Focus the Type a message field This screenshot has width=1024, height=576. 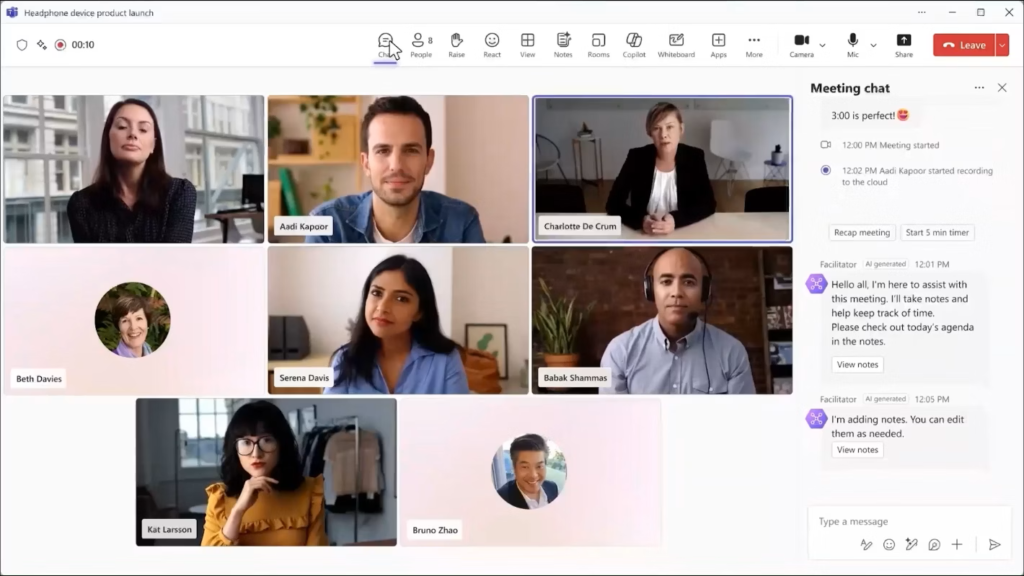click(x=909, y=521)
